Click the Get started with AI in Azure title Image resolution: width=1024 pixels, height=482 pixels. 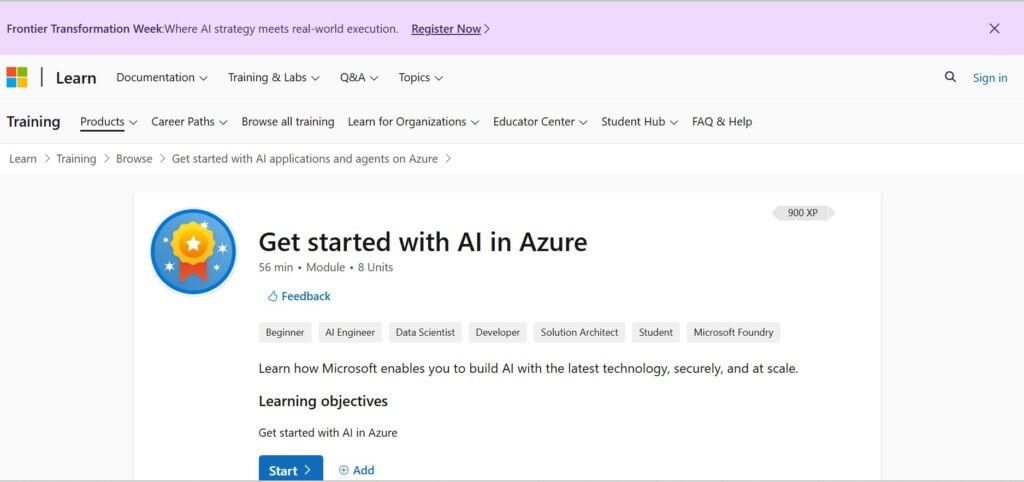(x=423, y=242)
